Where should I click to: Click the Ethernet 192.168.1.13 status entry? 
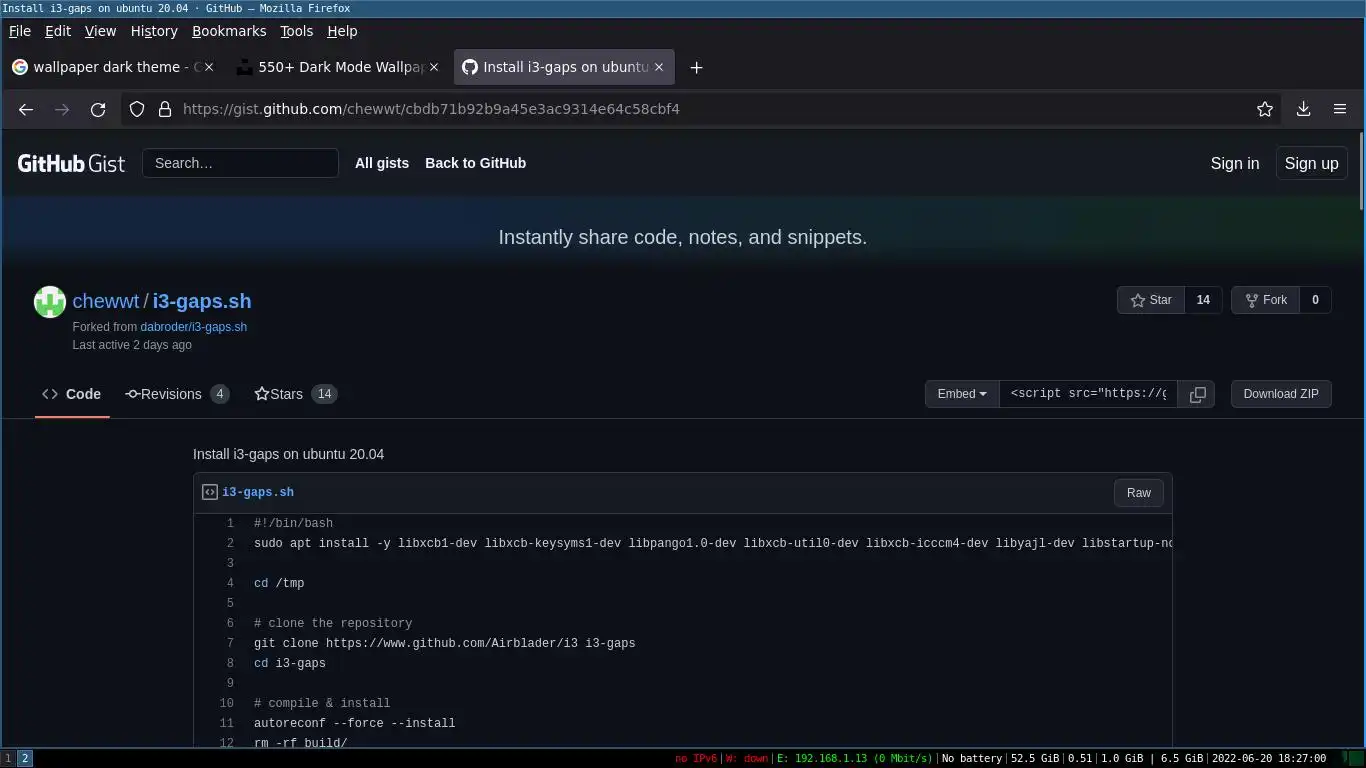point(854,759)
